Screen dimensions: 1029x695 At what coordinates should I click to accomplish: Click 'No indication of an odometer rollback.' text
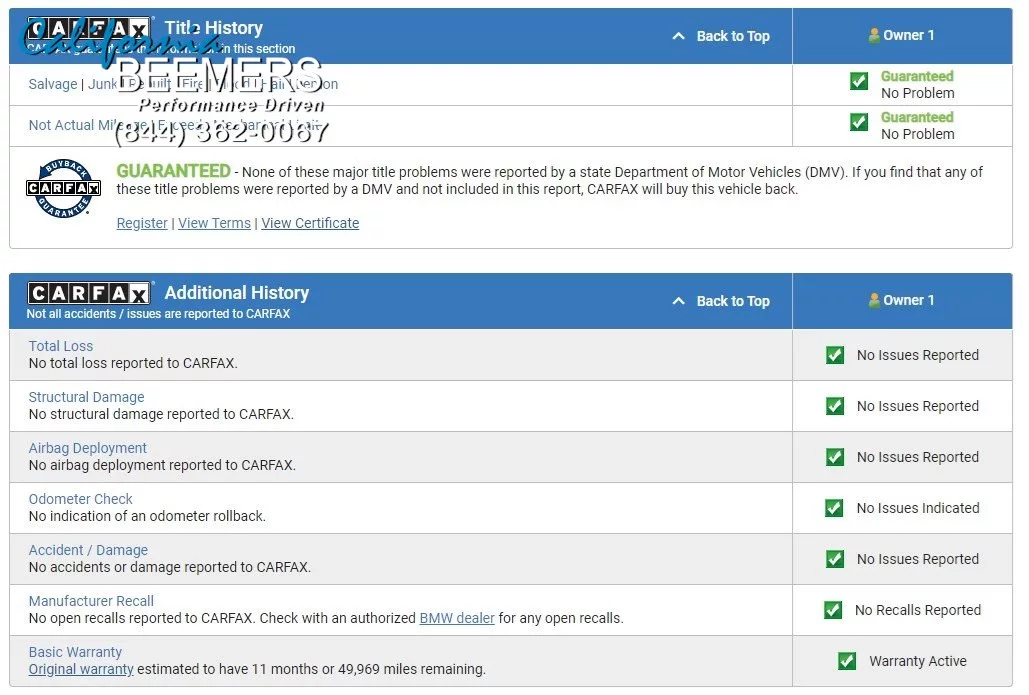(x=148, y=516)
